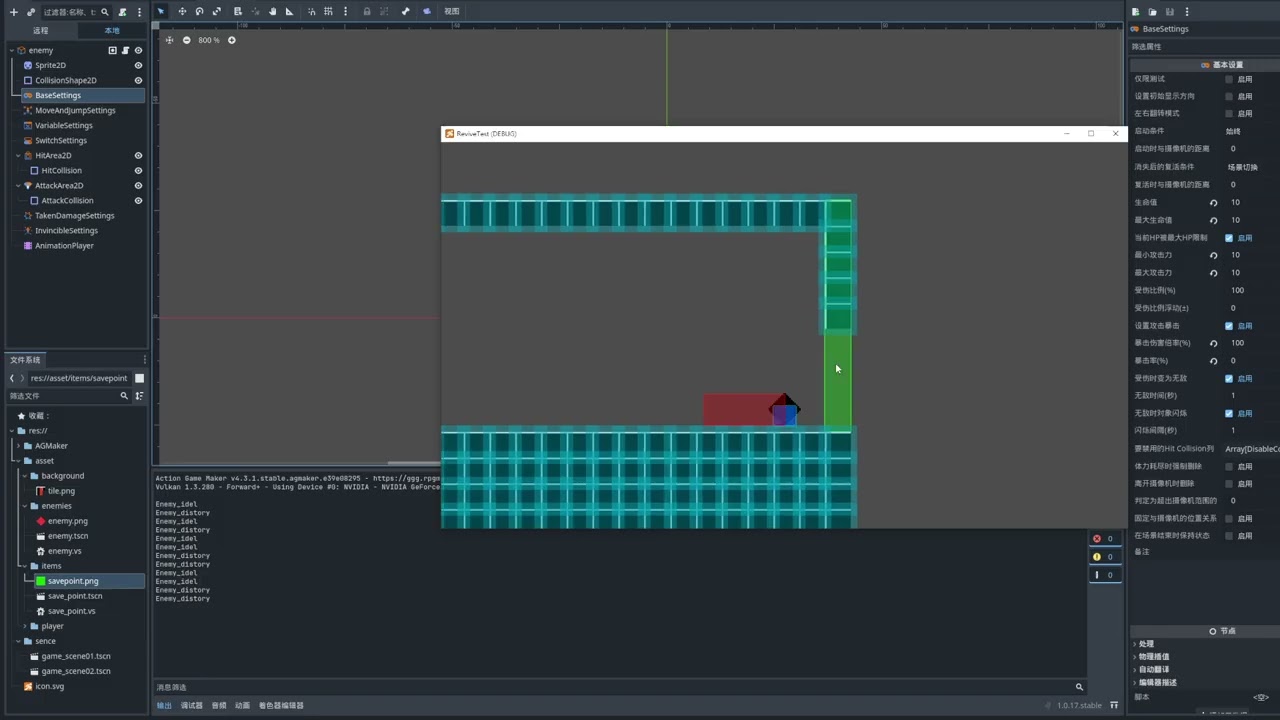Enable the 仅限测试 checkbox
This screenshot has width=1280, height=720.
pos(1229,79)
